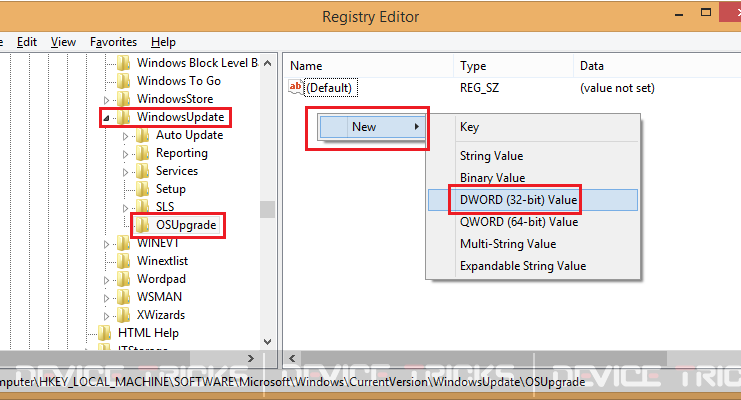Expand the XWizards tree node
The height and width of the screenshot is (400, 741).
click(x=106, y=316)
